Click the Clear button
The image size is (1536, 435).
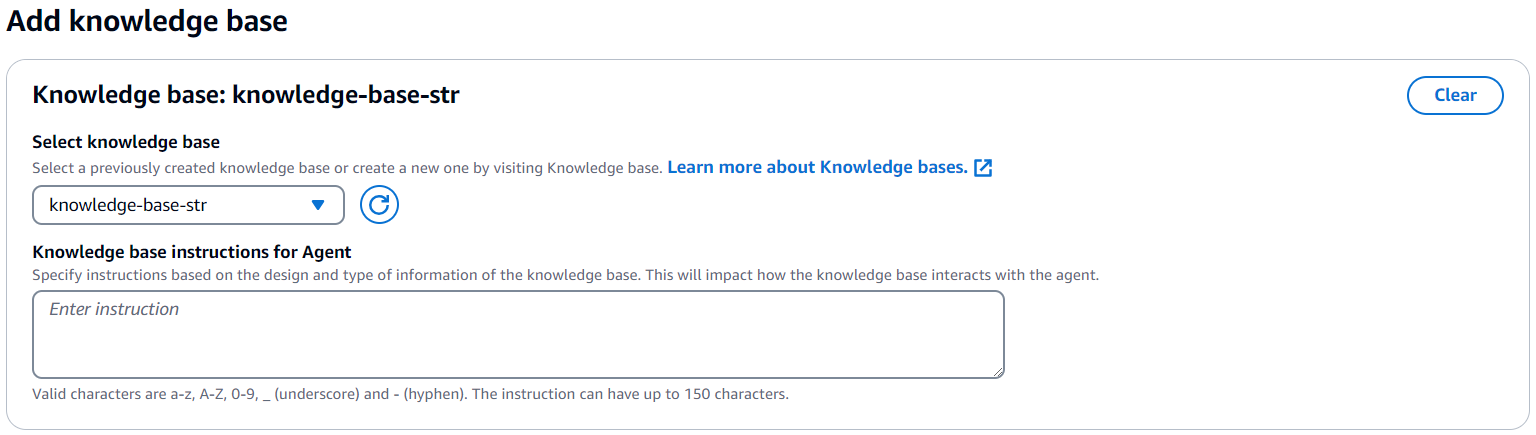click(1455, 95)
